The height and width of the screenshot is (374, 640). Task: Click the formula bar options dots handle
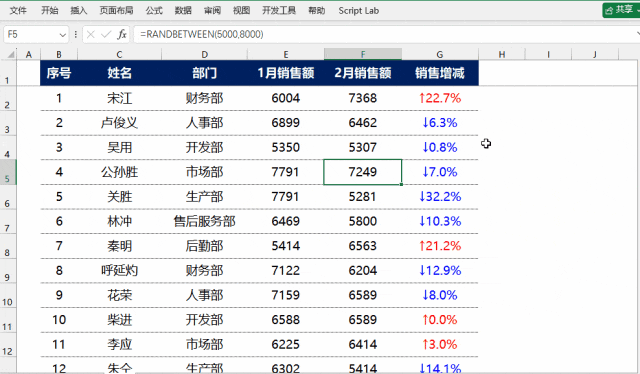[76, 34]
